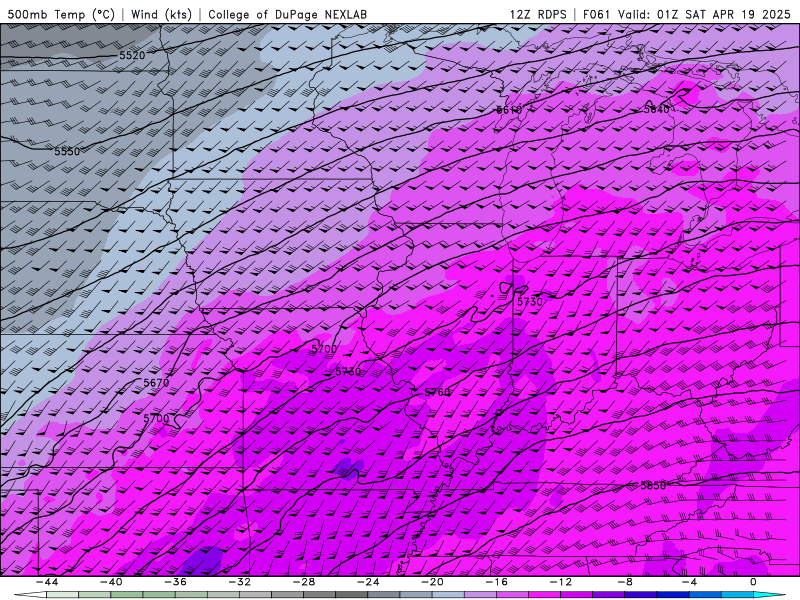Click the 'College of DuPage NEXLAB' header text
800x600 pixels.
pos(287,14)
